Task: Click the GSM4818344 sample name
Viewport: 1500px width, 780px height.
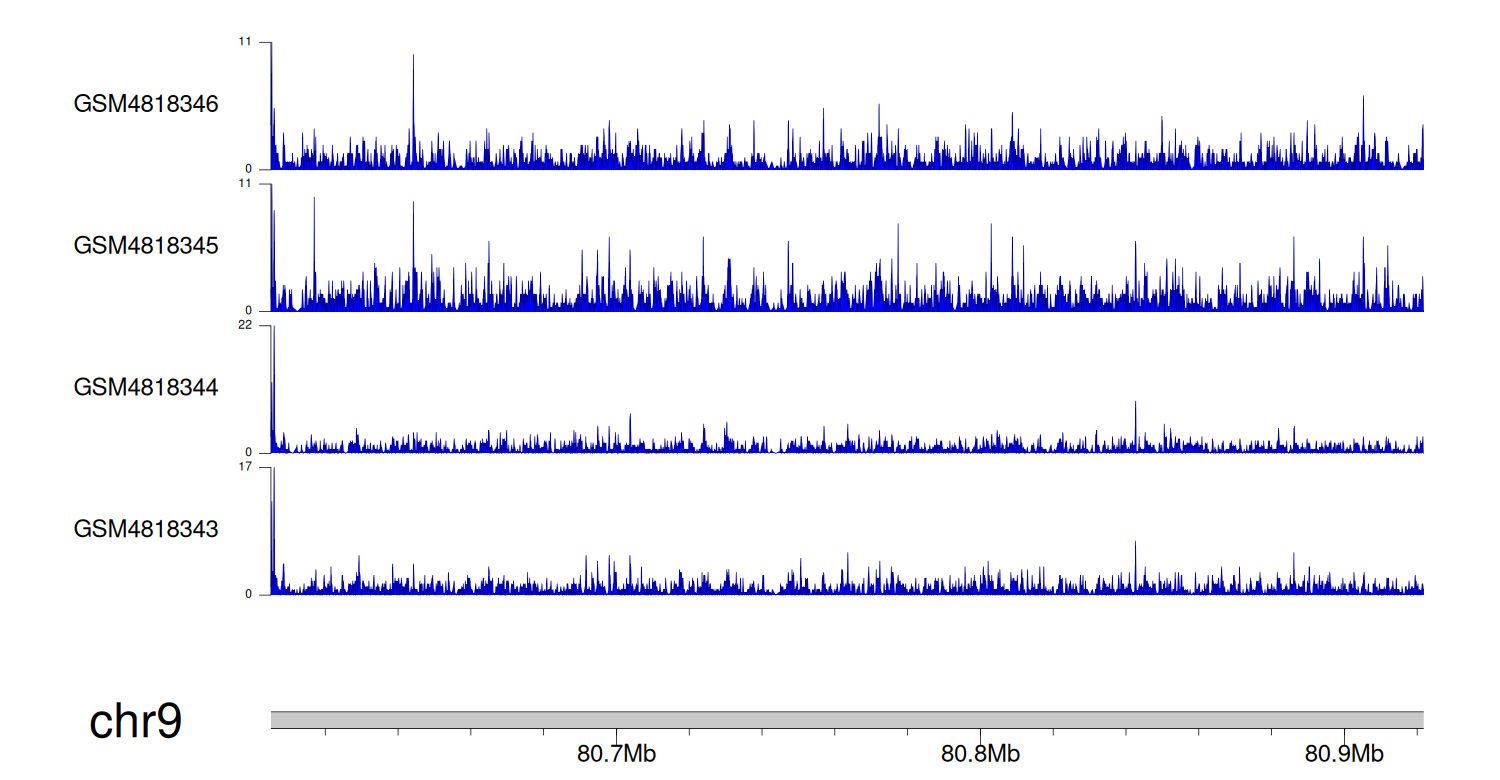Action: pyautogui.click(x=146, y=388)
